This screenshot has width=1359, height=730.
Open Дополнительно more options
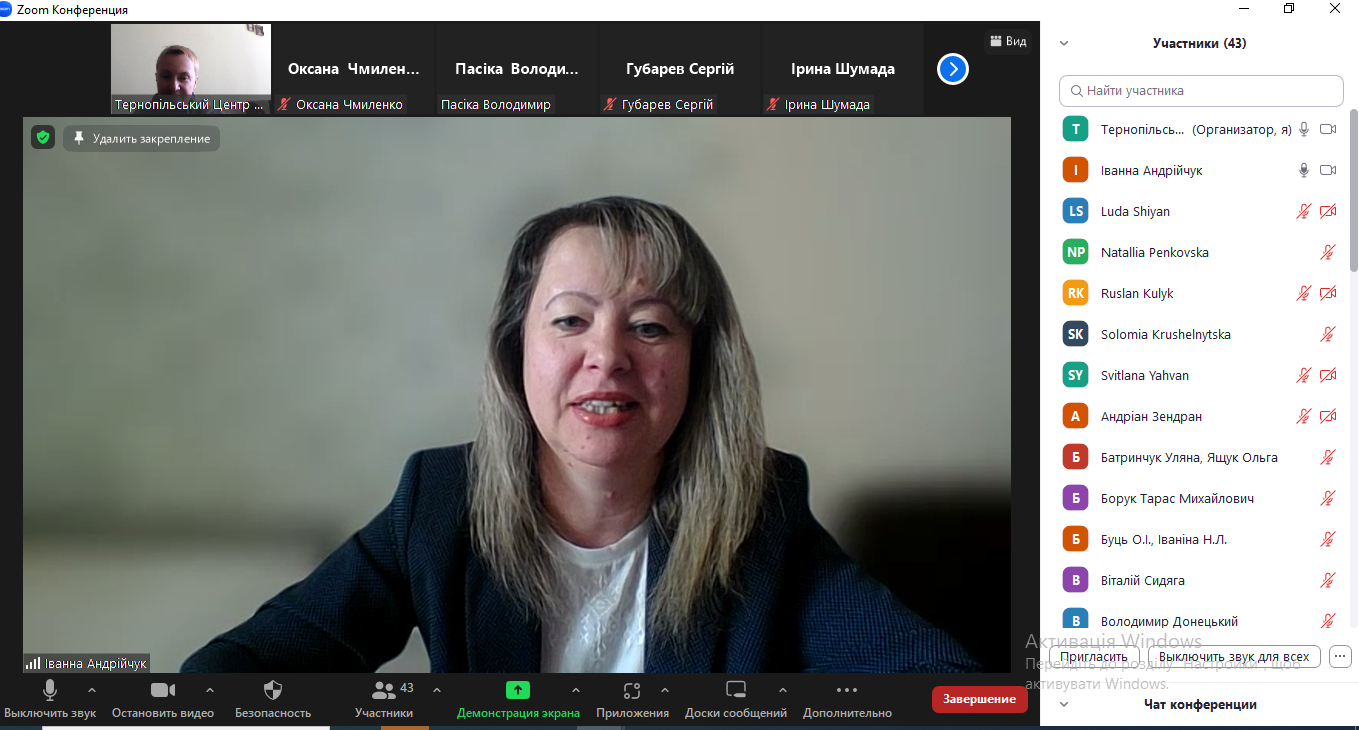(x=847, y=699)
